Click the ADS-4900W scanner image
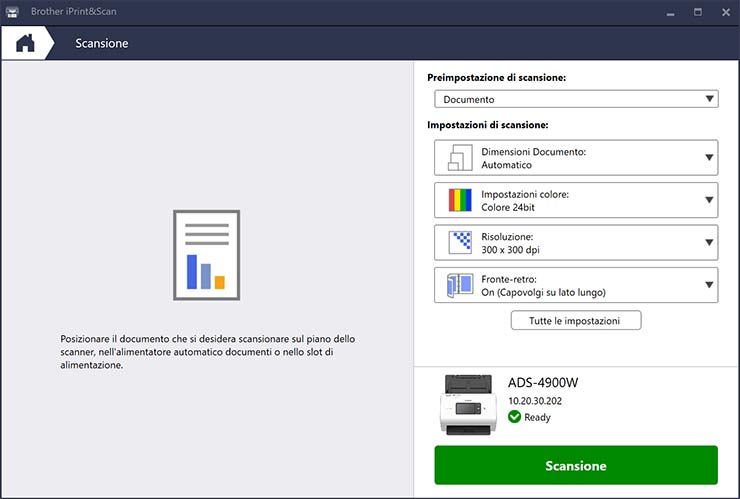The height and width of the screenshot is (499, 740). tap(468, 403)
